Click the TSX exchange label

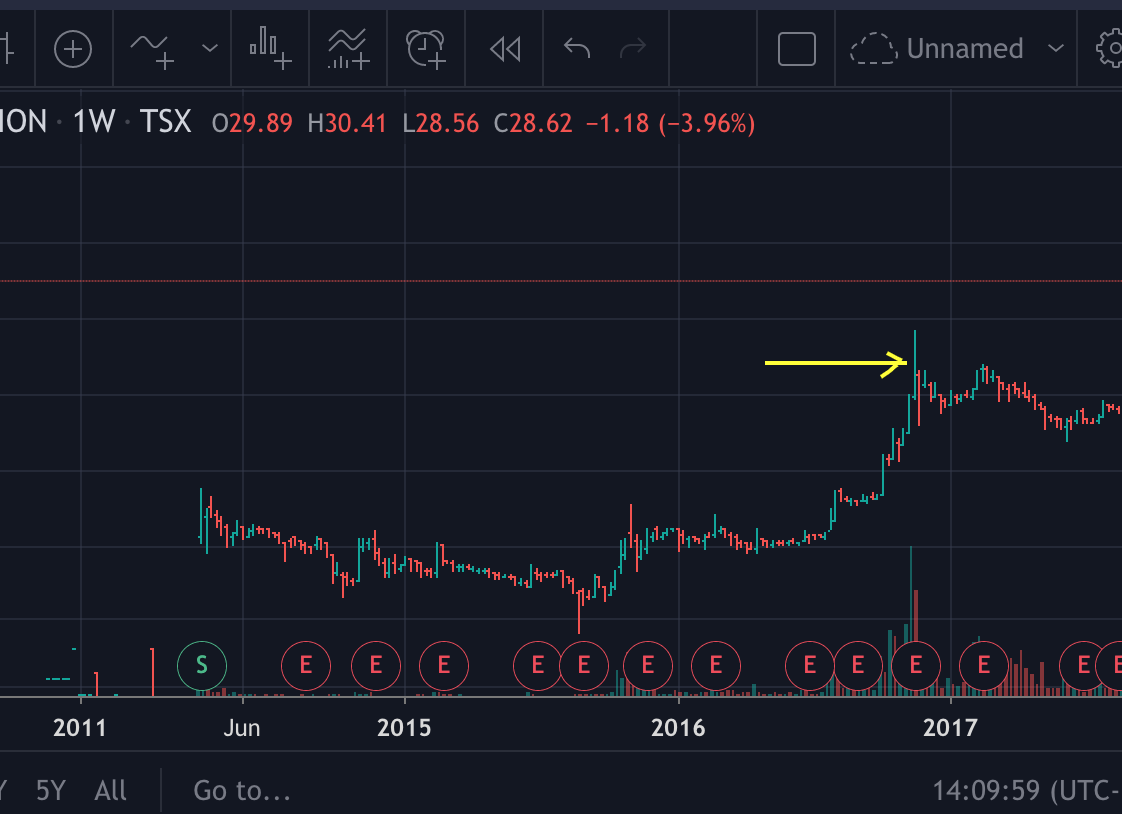click(165, 122)
